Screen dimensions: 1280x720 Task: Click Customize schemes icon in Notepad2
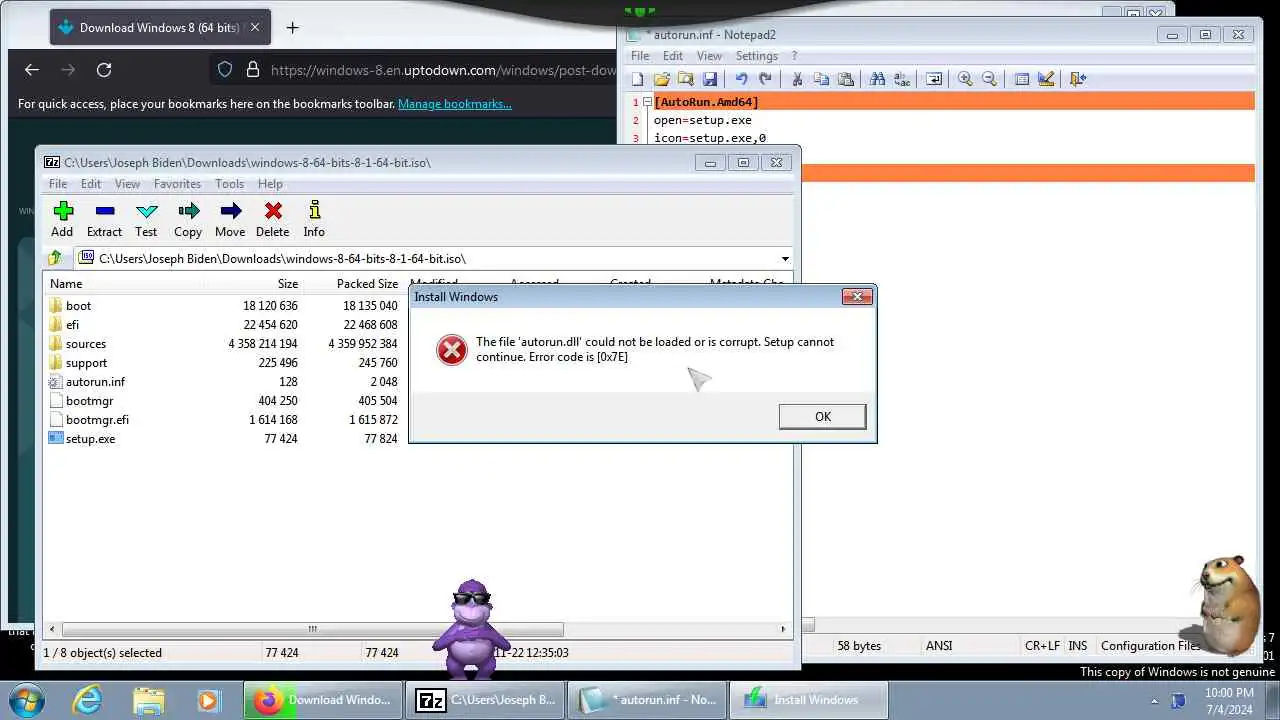pyautogui.click(x=1045, y=79)
